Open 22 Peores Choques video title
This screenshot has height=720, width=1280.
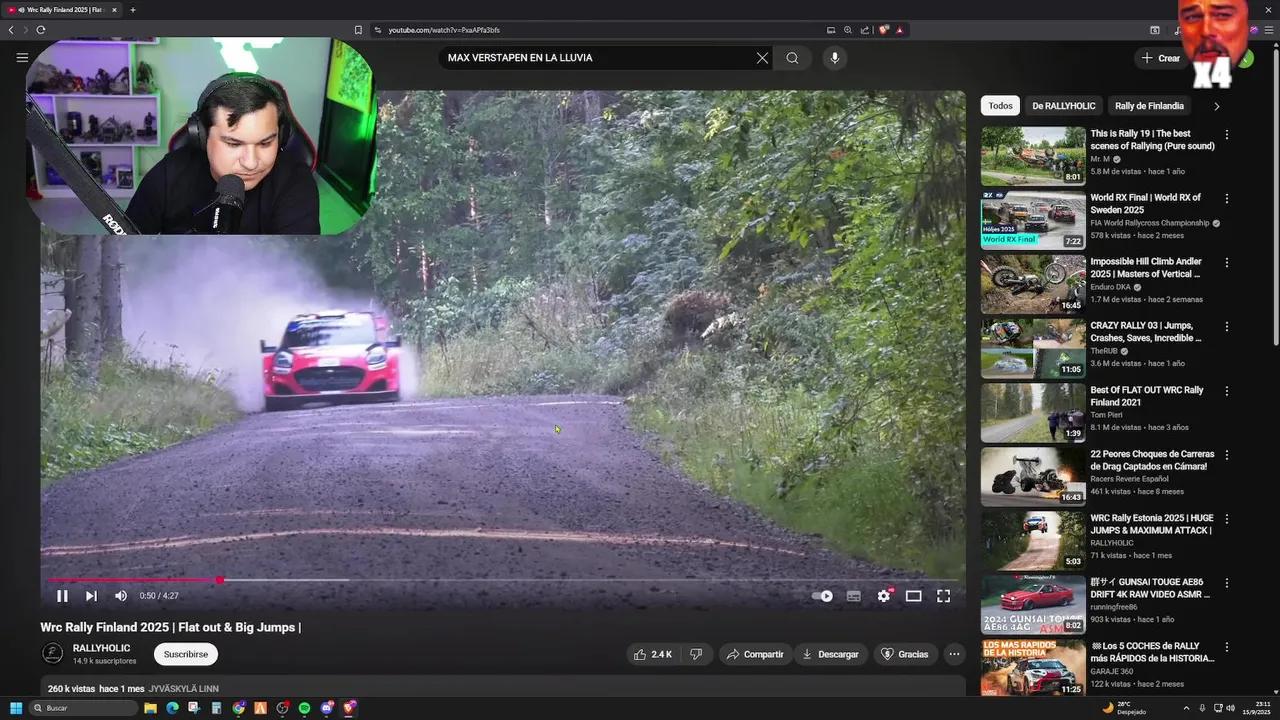[1152, 460]
